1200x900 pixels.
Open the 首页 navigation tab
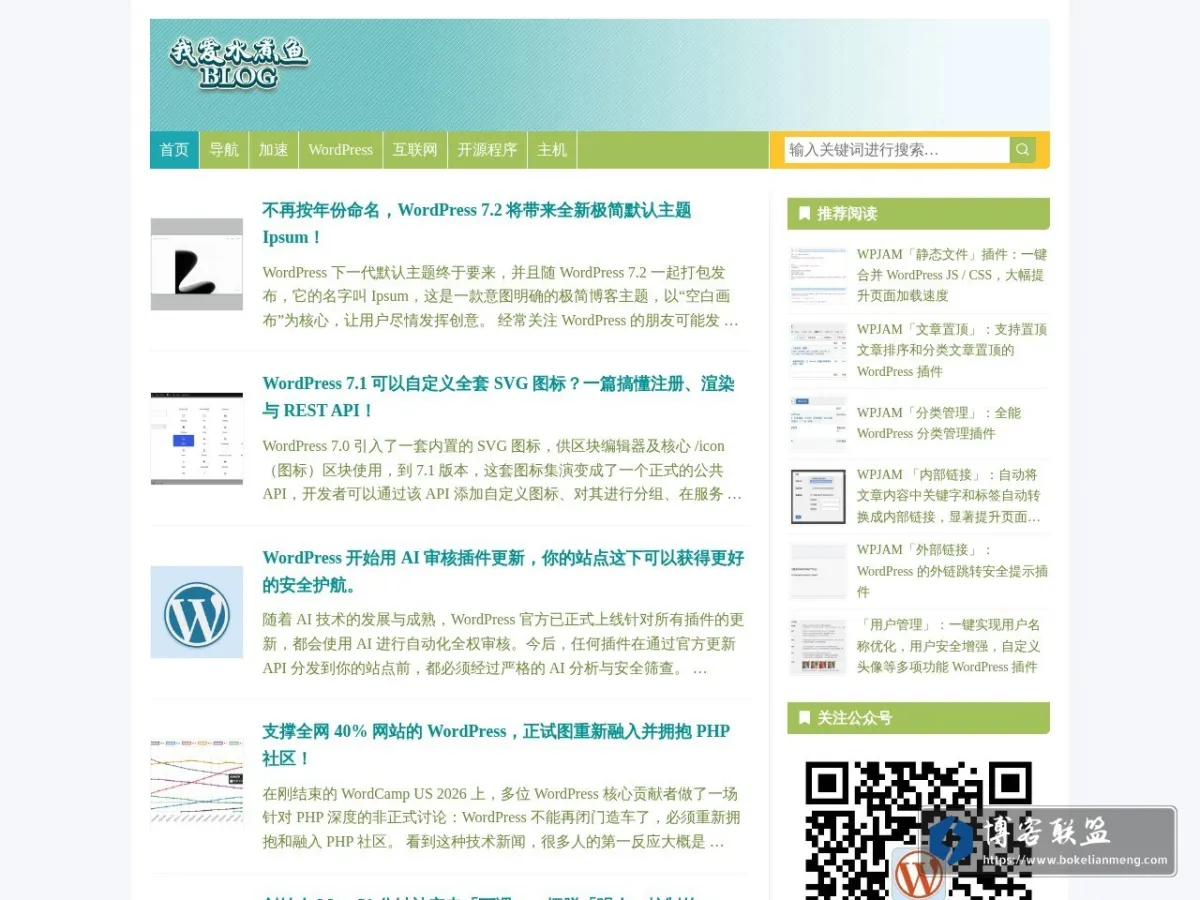click(174, 150)
